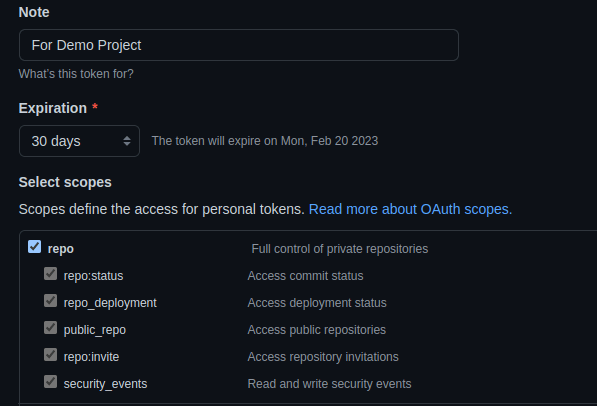Toggle the repo_deployment checkbox
This screenshot has height=406, width=597.
pos(50,301)
